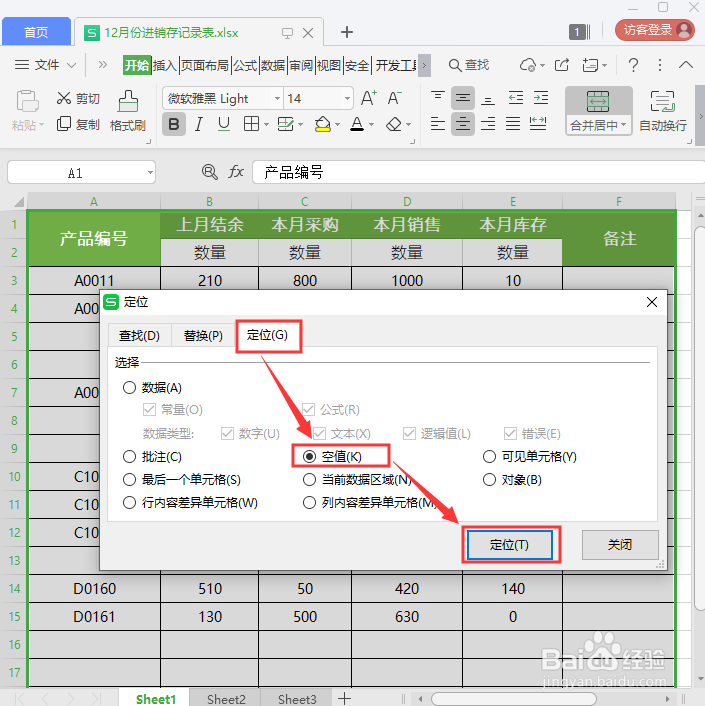Align cell content to top
Screen dimensions: 705x706
coord(438,97)
